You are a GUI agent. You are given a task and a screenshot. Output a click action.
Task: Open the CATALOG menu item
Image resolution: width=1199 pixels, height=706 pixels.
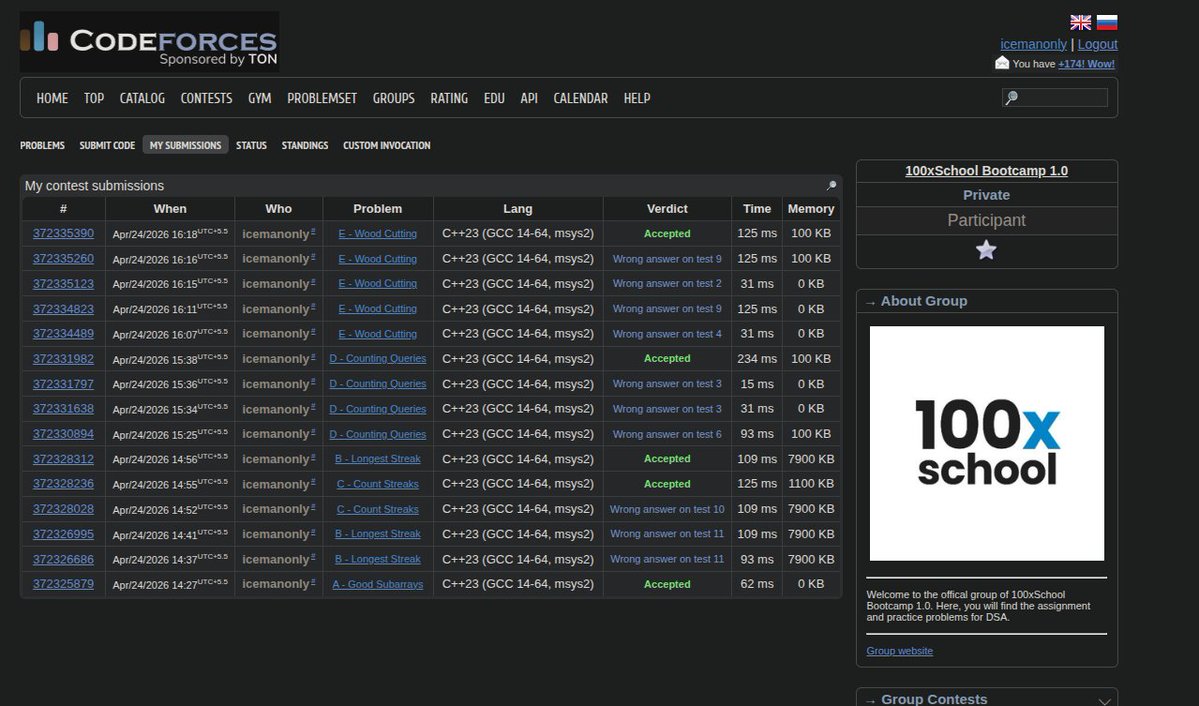[x=142, y=98]
